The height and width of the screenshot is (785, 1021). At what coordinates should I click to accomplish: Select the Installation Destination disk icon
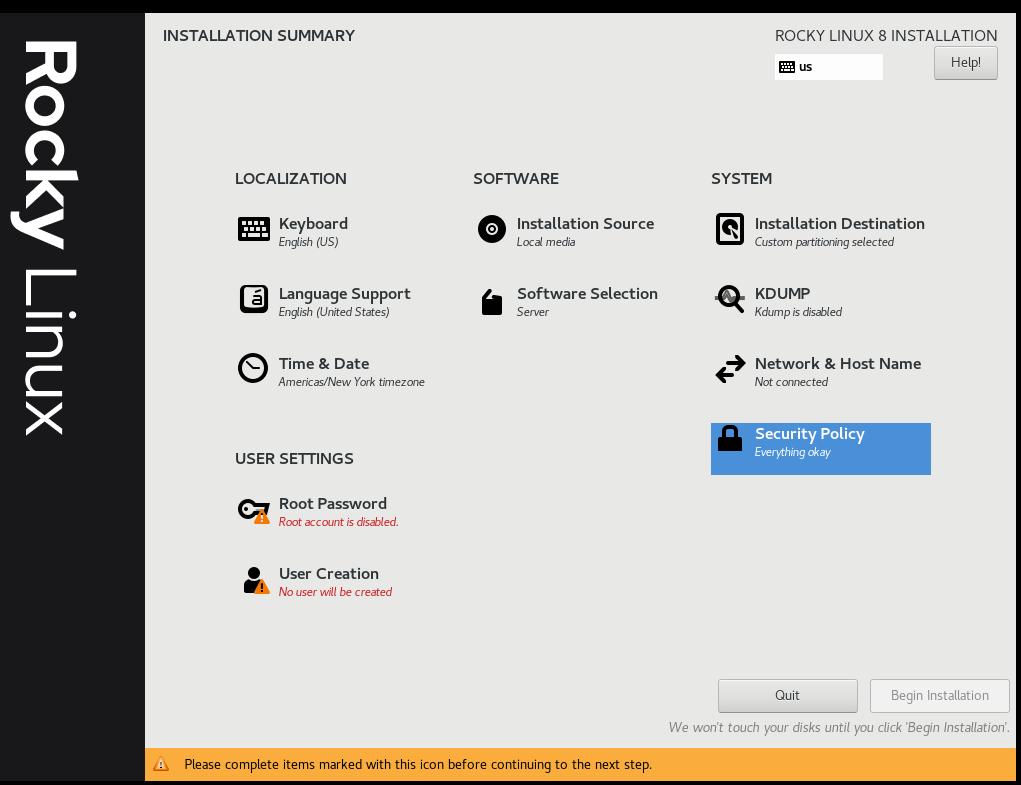(x=730, y=229)
